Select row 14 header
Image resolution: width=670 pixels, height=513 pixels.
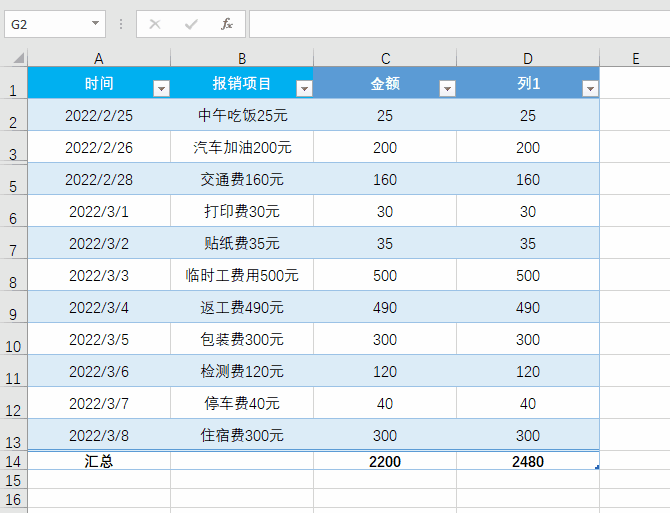[x=13, y=461]
